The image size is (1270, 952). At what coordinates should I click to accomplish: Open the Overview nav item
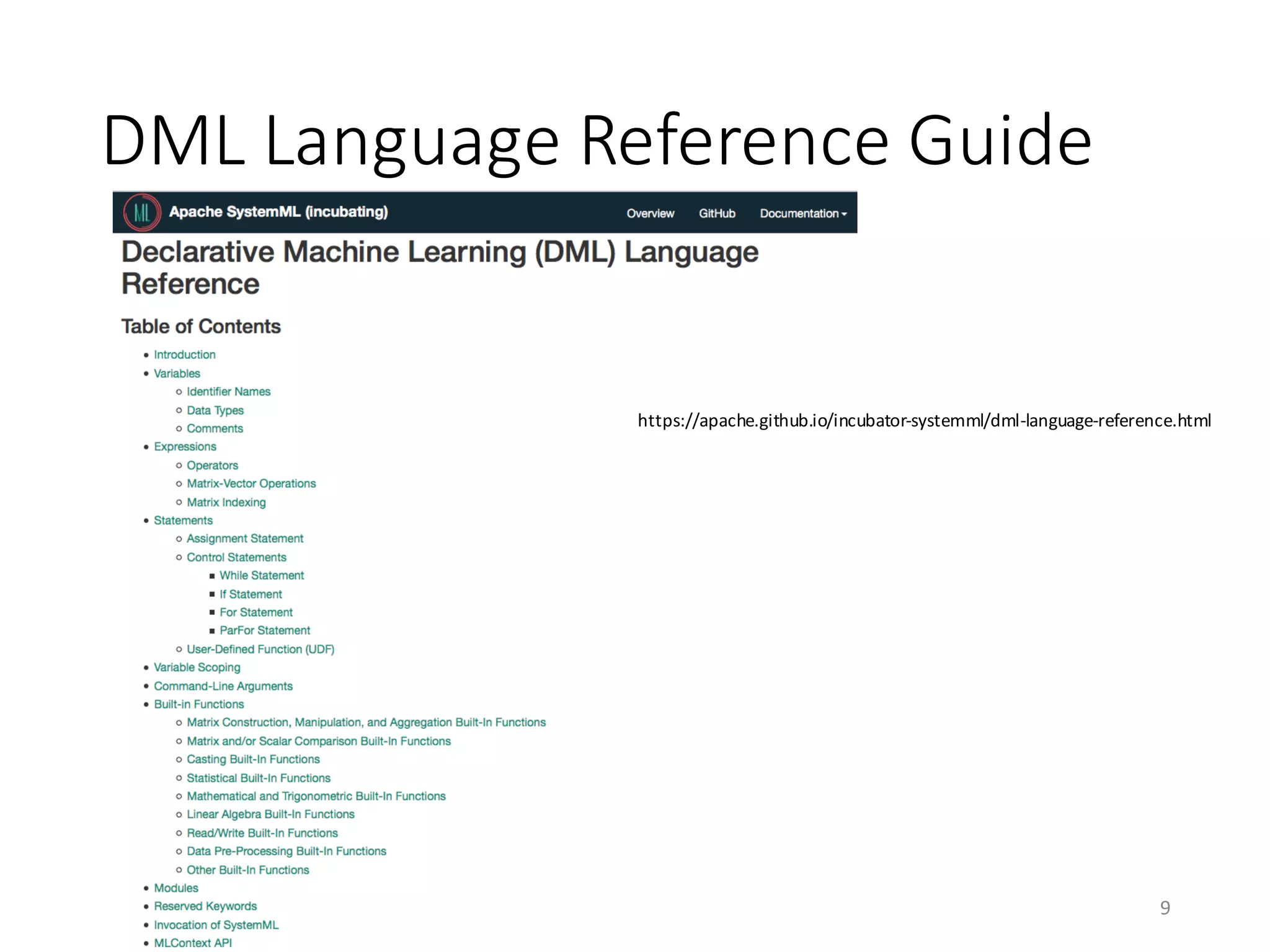tap(650, 213)
